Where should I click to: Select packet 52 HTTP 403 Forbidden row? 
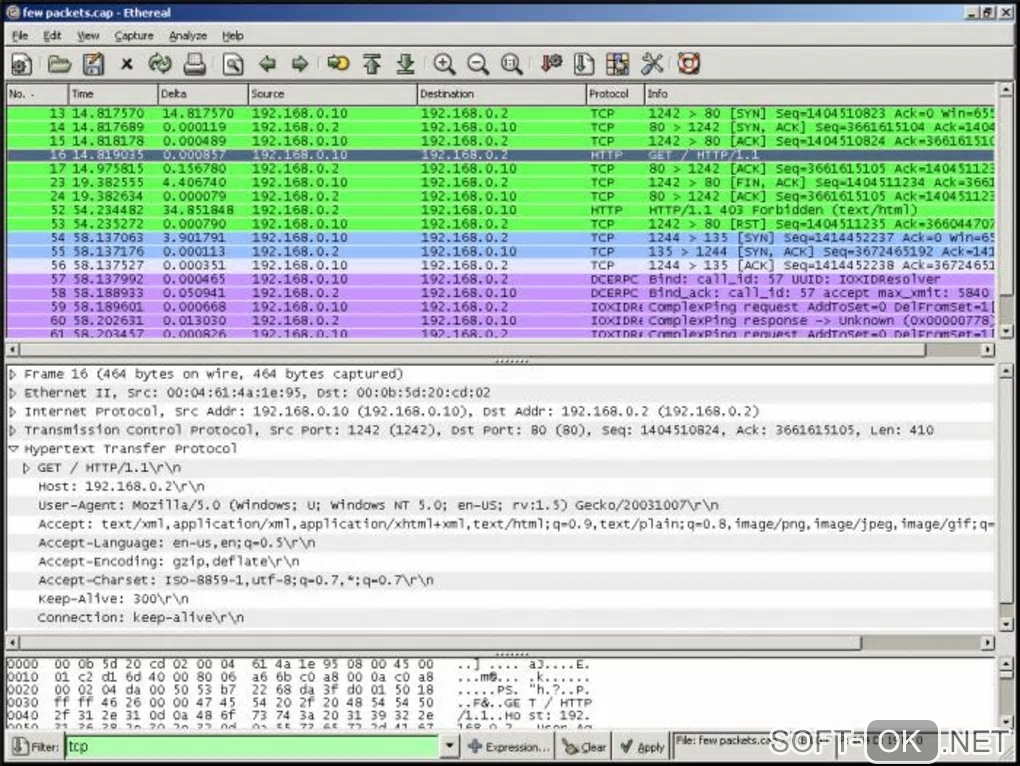tap(501, 210)
